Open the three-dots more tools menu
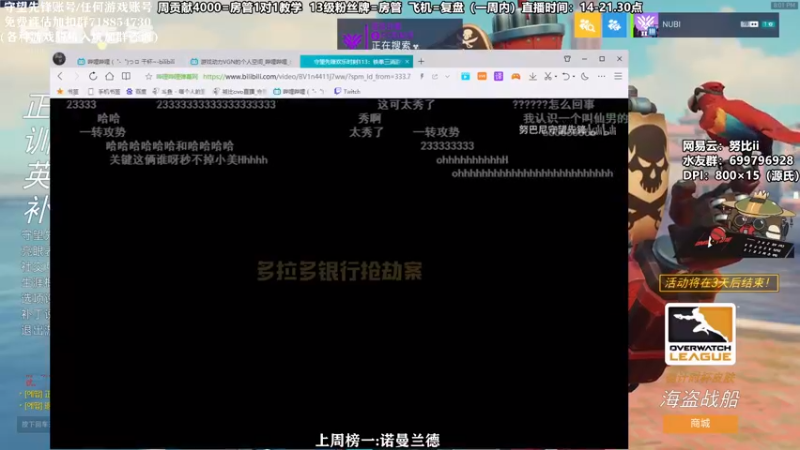This screenshot has height=450, width=800. point(602,76)
